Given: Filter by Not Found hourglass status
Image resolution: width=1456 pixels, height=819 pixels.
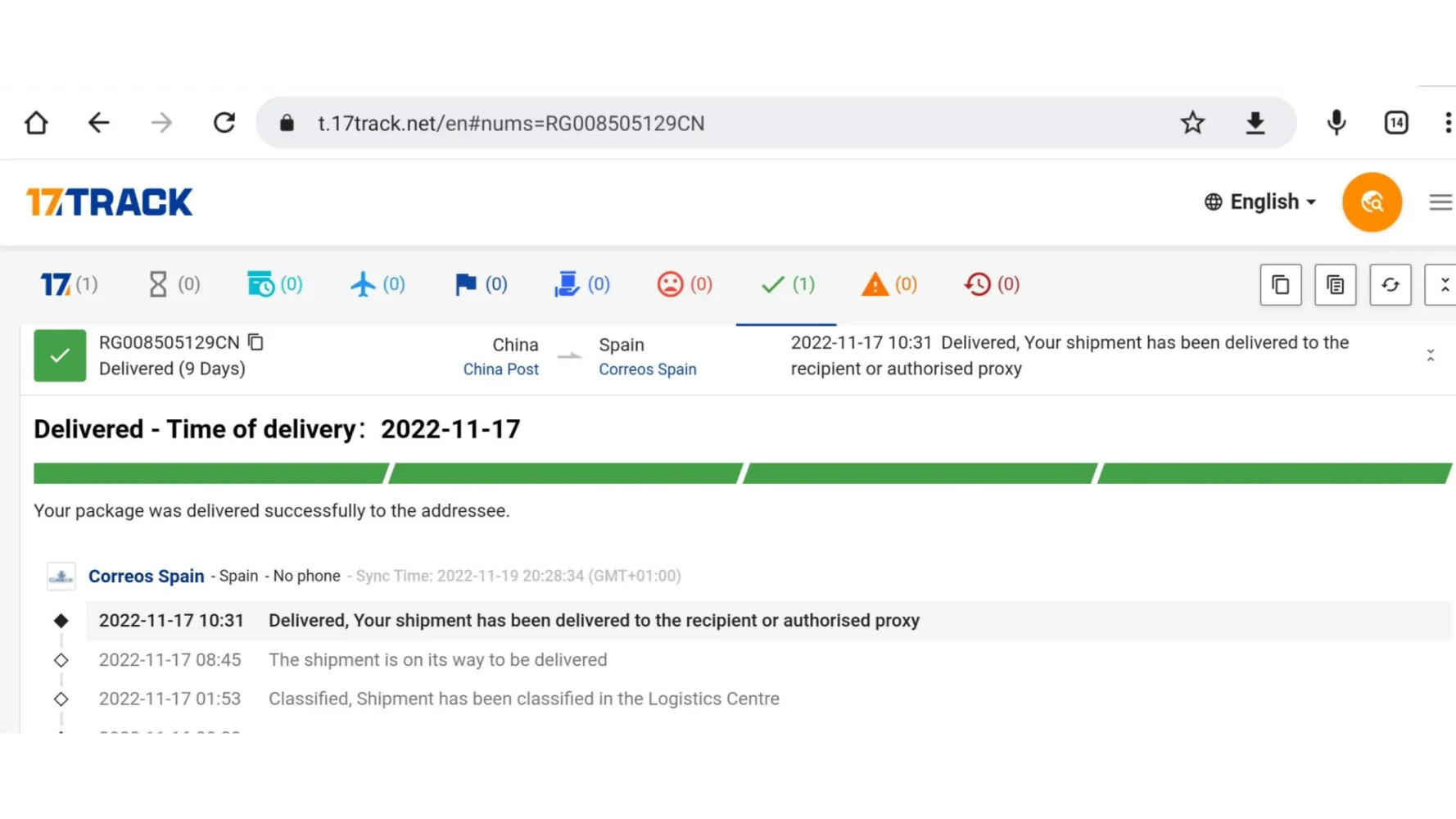Looking at the screenshot, I should point(174,284).
